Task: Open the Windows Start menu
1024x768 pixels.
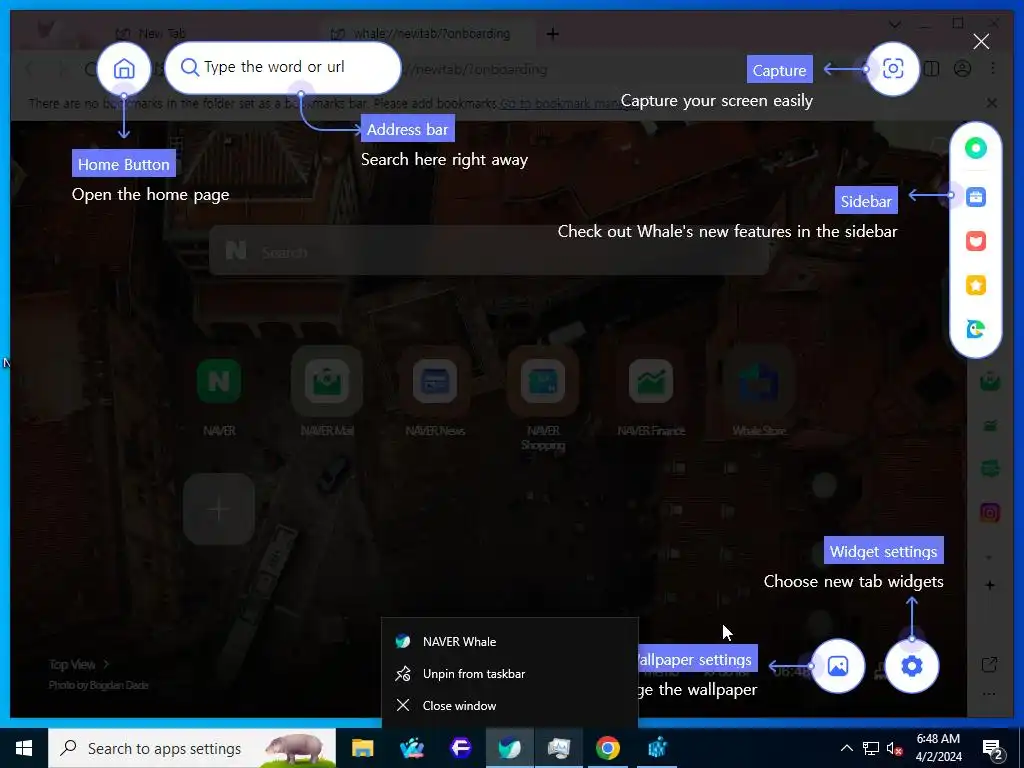Action: 24,748
